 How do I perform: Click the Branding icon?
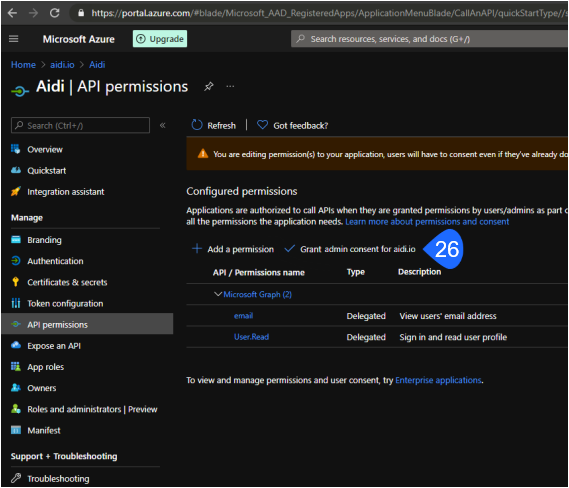pos(16,239)
